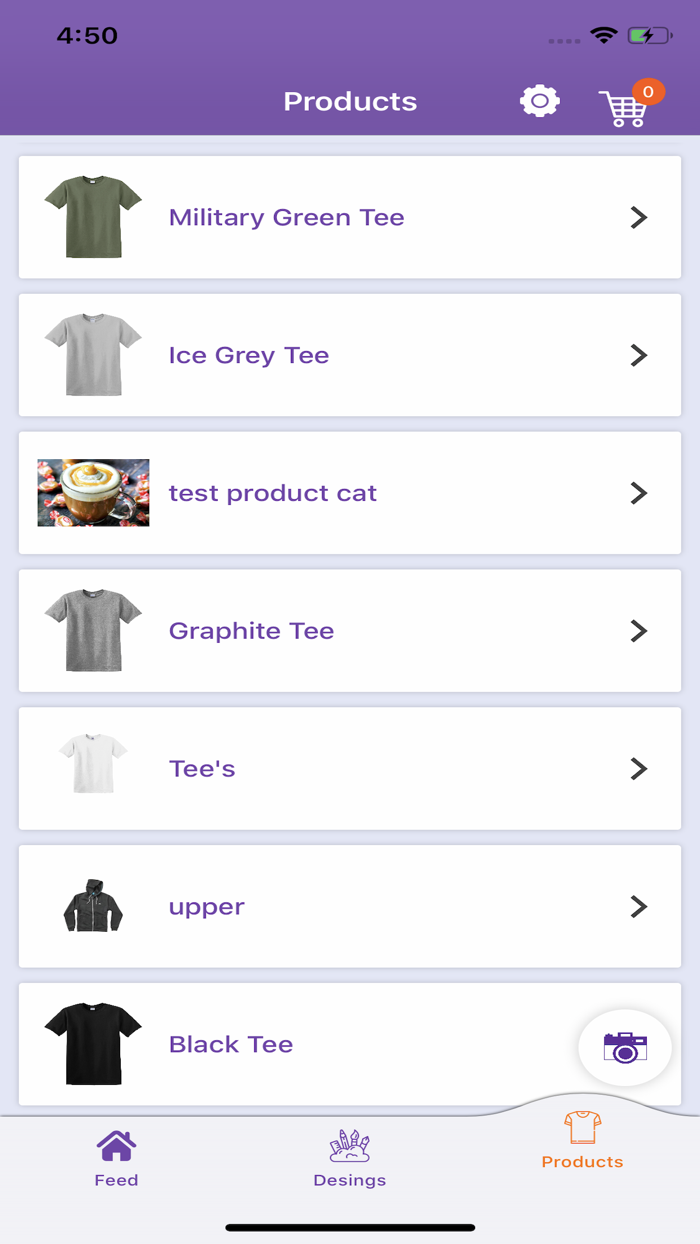Open the Ice Grey Tee chevron
The width and height of the screenshot is (700, 1244).
tap(638, 355)
